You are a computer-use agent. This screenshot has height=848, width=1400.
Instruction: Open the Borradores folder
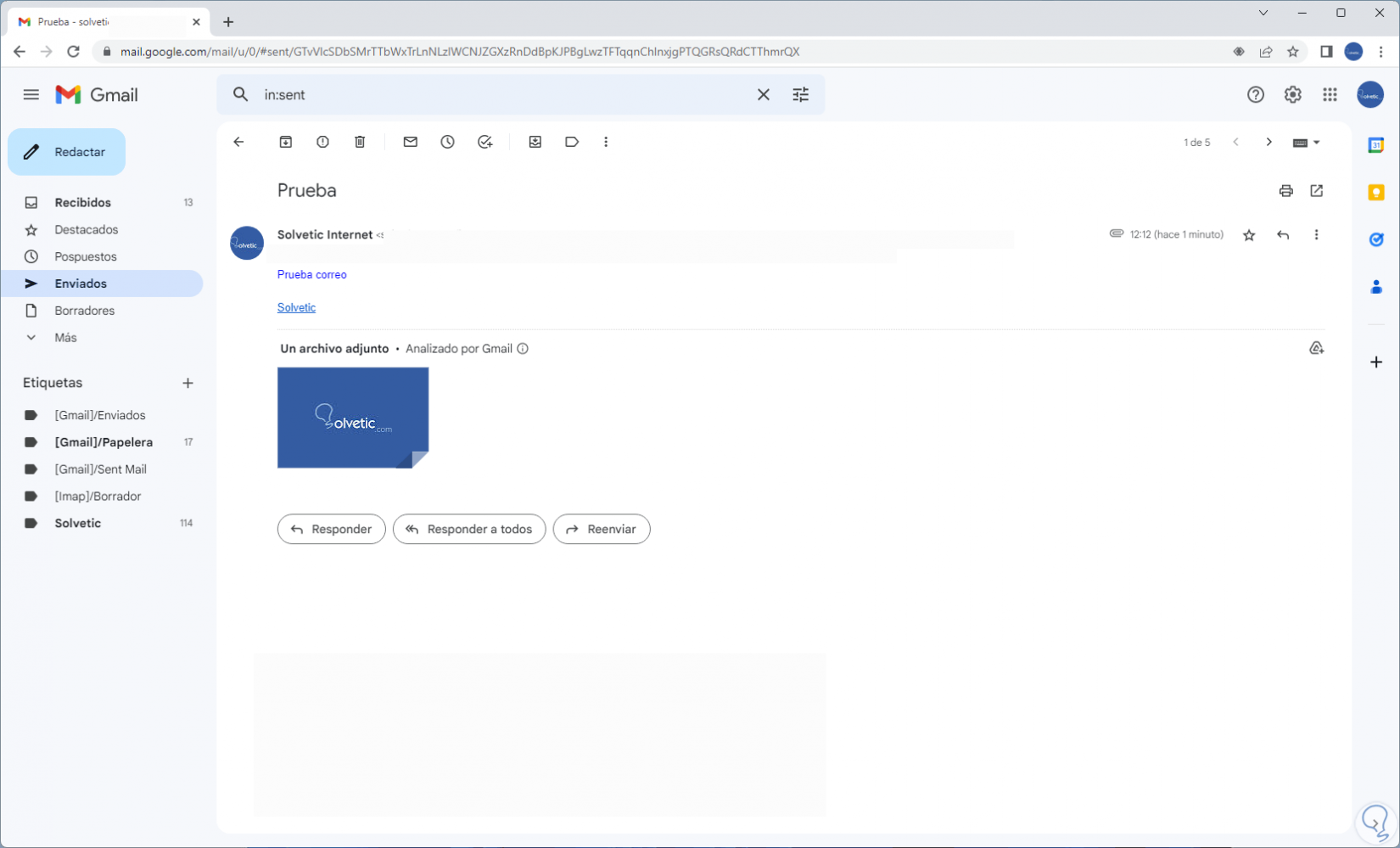[x=102, y=311]
